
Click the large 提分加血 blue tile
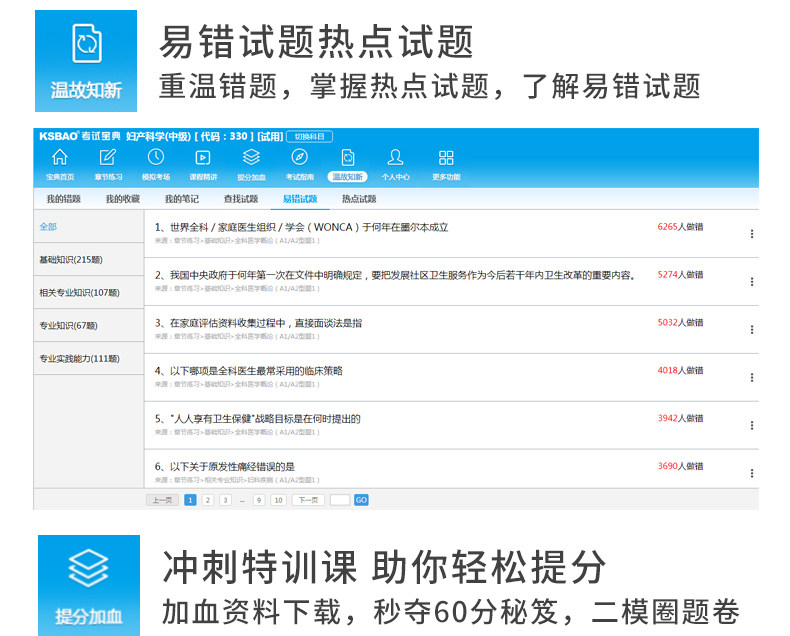point(89,585)
